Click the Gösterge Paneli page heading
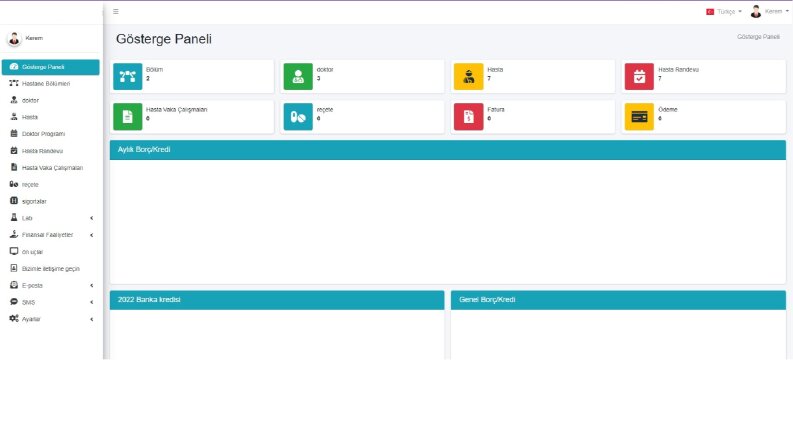 [164, 39]
